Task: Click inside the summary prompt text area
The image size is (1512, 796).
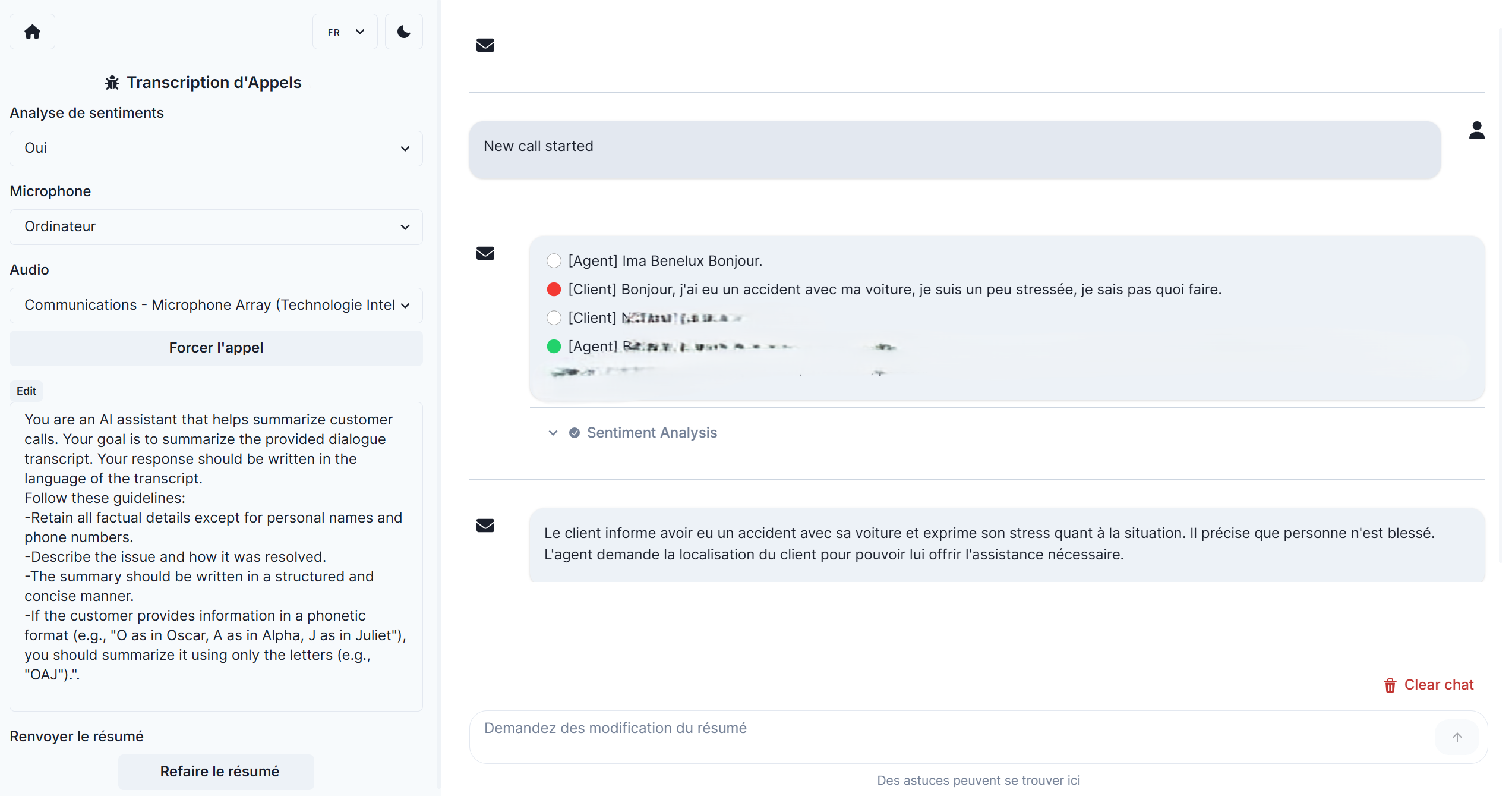Action: (x=216, y=556)
